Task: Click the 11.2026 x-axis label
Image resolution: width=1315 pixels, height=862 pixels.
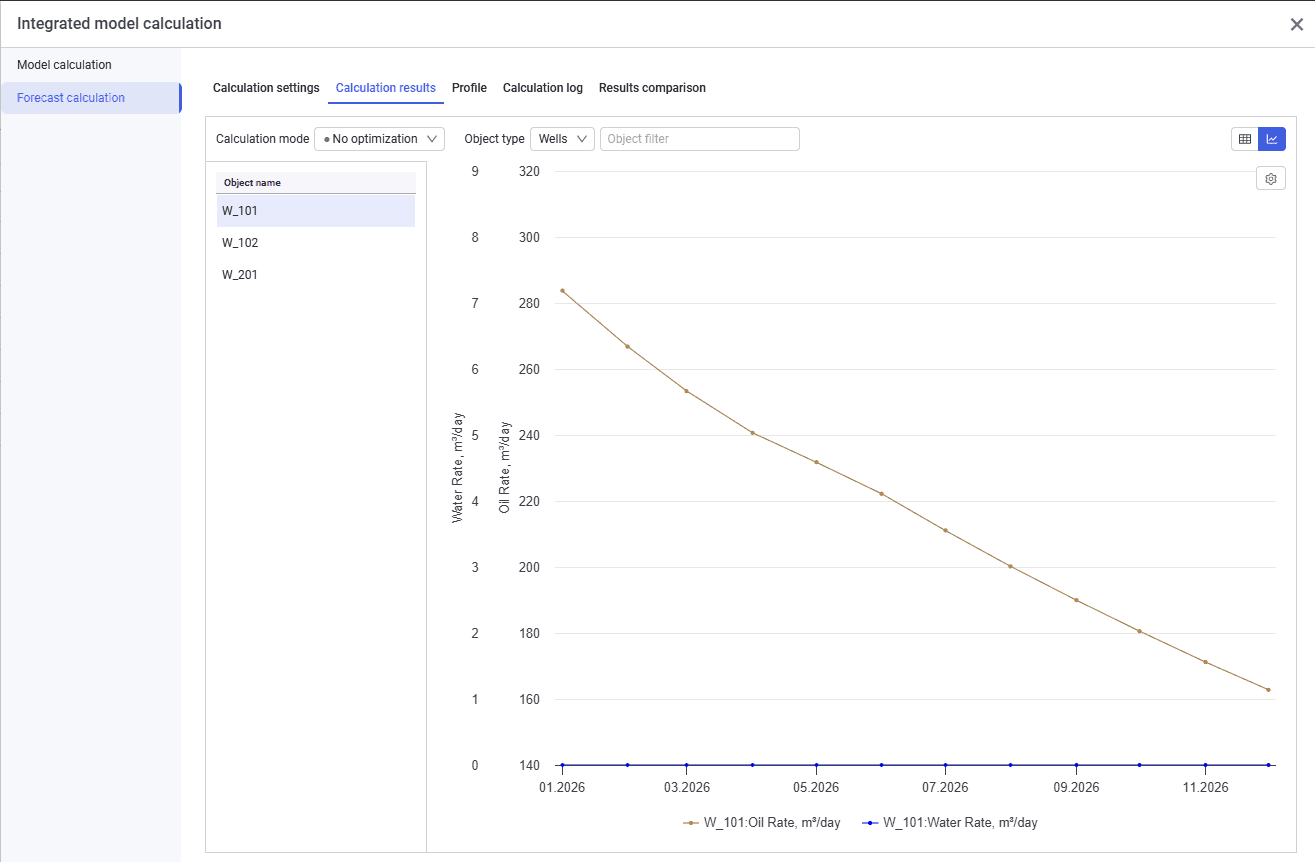Action: click(x=1205, y=788)
